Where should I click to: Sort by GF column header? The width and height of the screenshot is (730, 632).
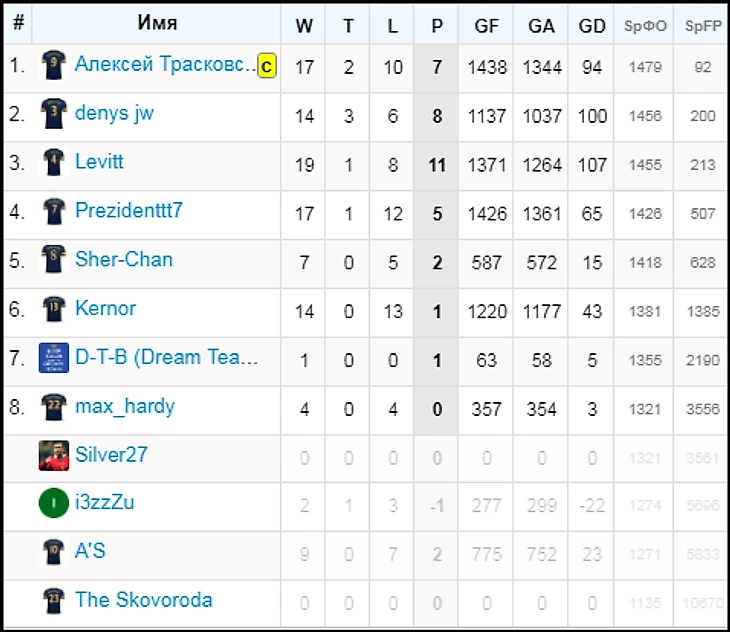(487, 26)
